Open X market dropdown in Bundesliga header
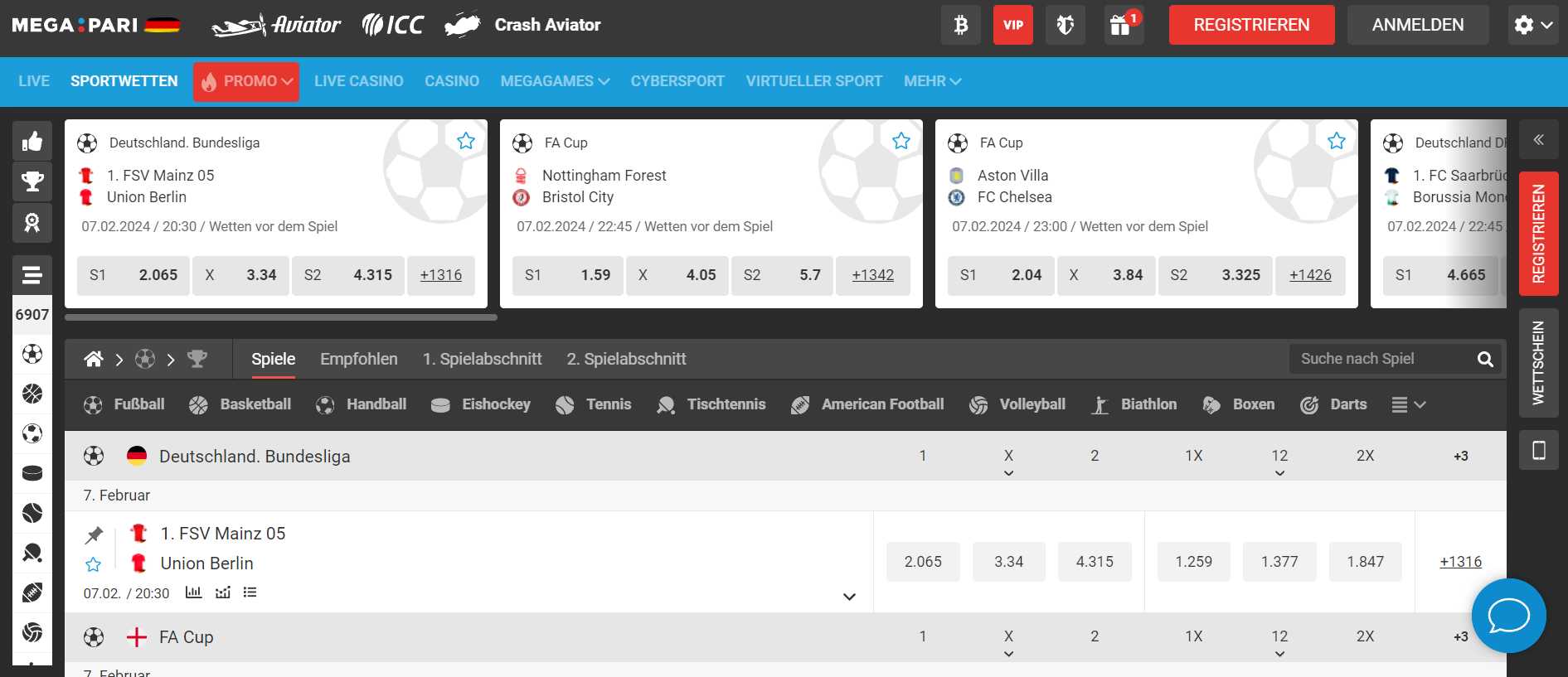This screenshot has width=1568, height=677. pyautogui.click(x=1008, y=473)
